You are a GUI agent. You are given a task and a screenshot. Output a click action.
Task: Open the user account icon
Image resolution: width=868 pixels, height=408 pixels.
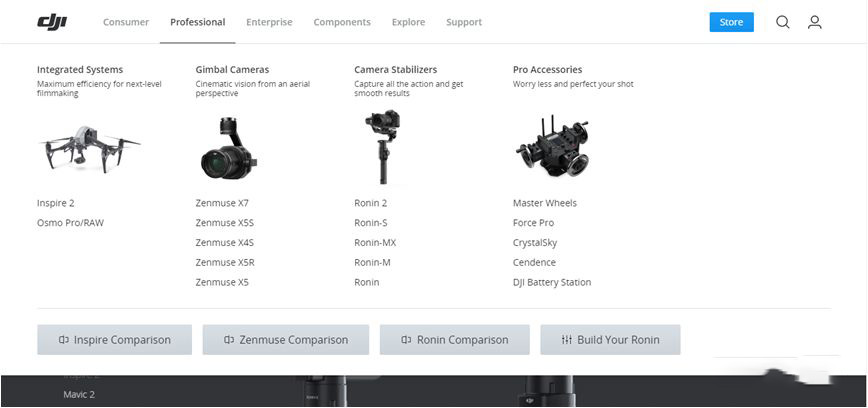coord(814,22)
